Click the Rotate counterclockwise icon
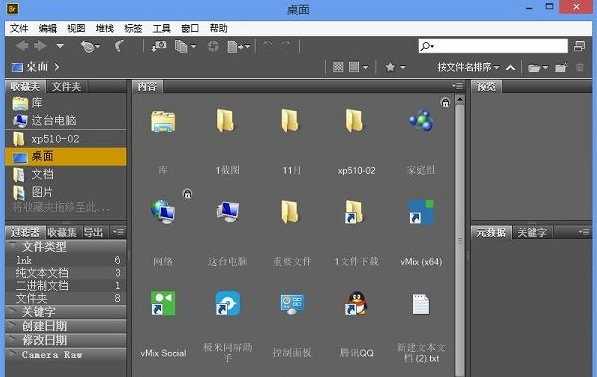 click(268, 46)
